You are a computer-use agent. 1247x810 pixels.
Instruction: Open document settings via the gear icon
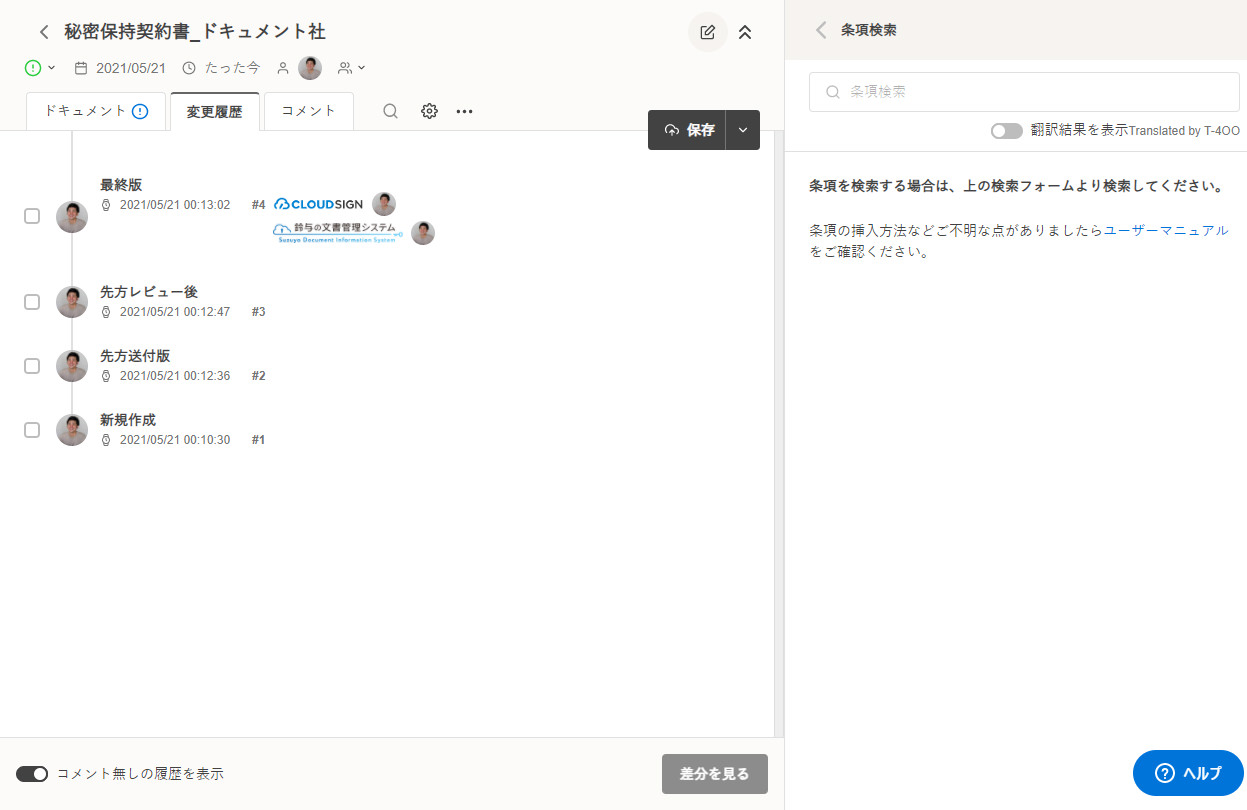429,111
